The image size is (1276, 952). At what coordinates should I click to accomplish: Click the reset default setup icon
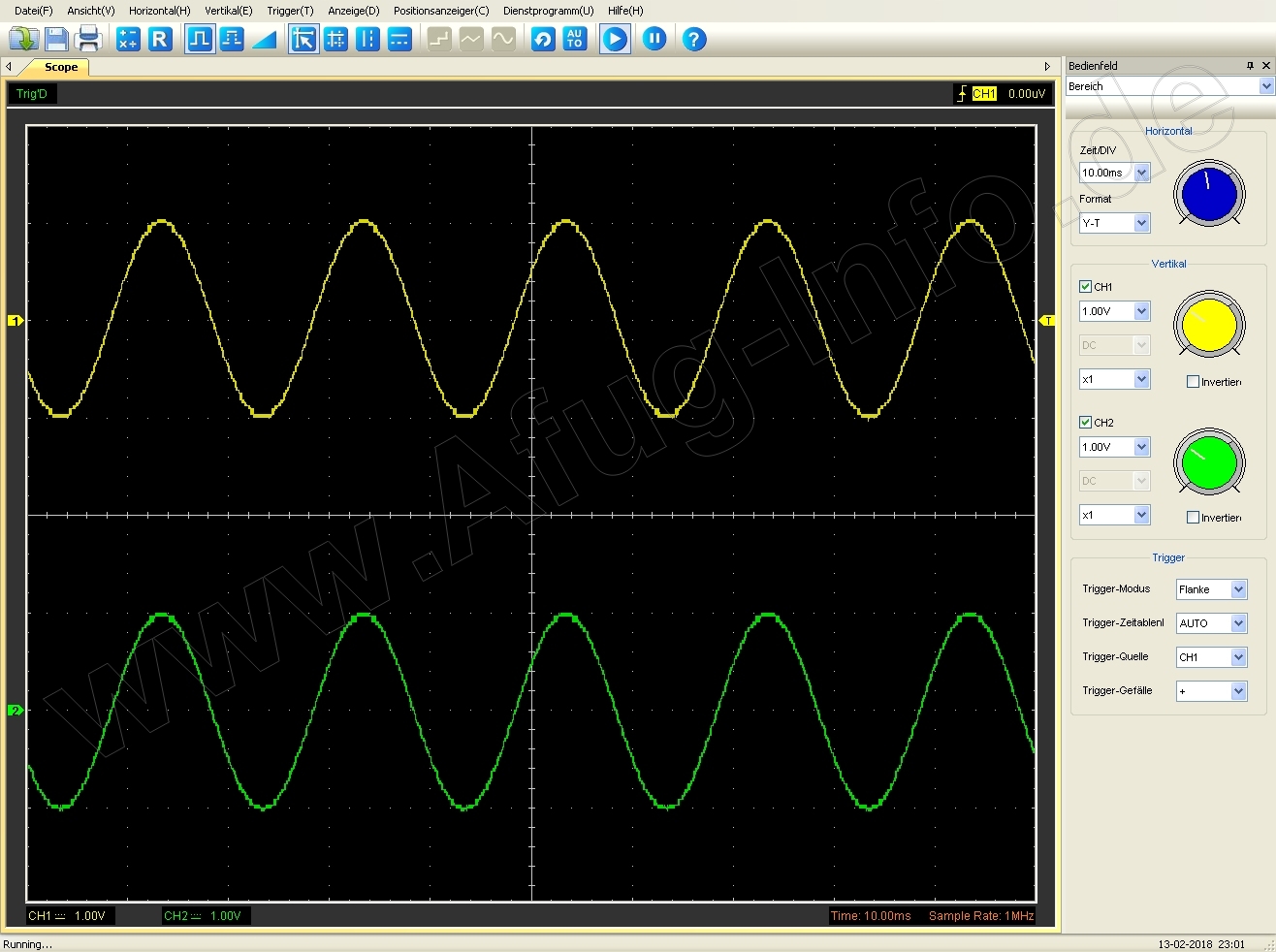[x=543, y=39]
